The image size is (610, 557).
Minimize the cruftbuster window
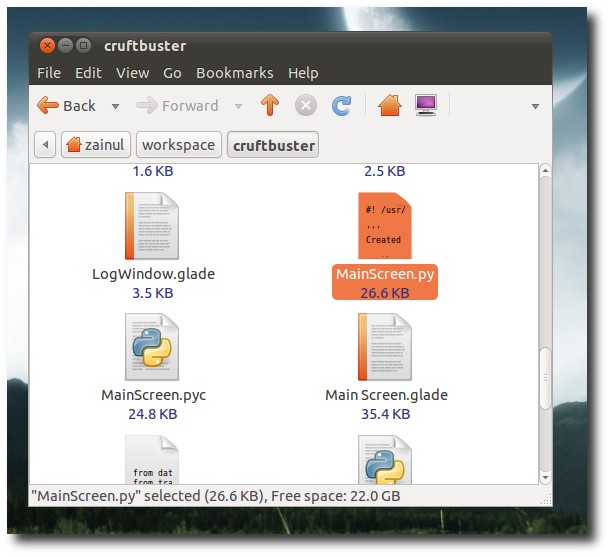[x=65, y=46]
